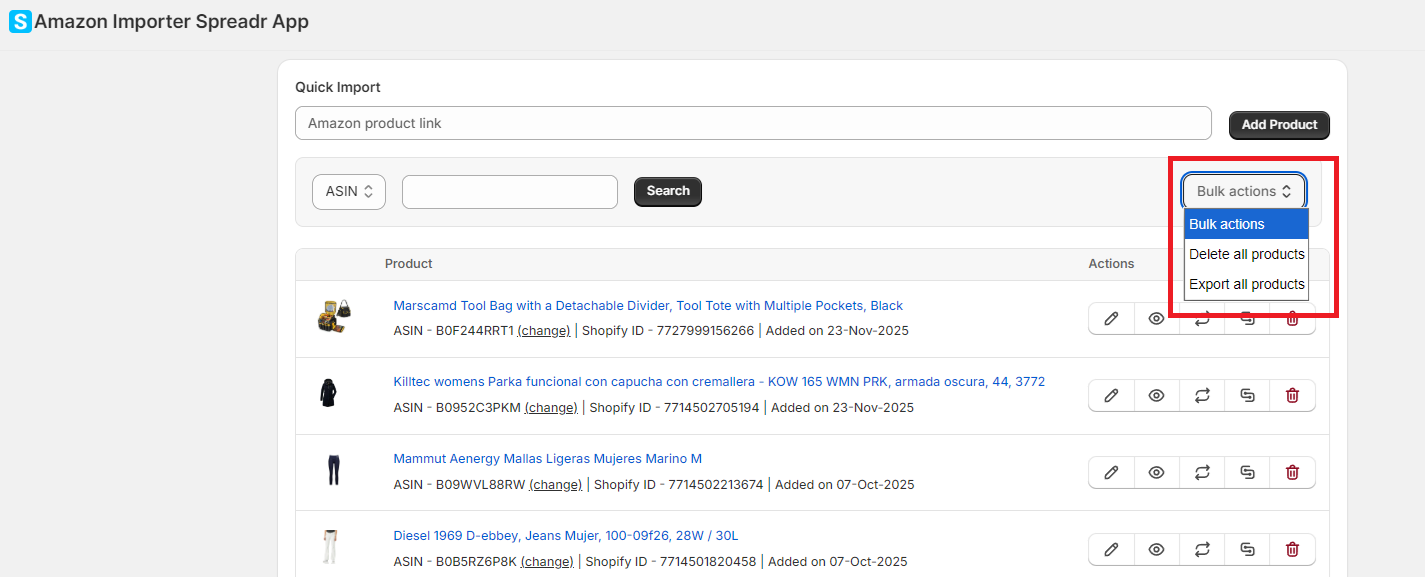The image size is (1425, 578).
Task: View the Diesel 1969 Jeans product
Action: 1157,549
